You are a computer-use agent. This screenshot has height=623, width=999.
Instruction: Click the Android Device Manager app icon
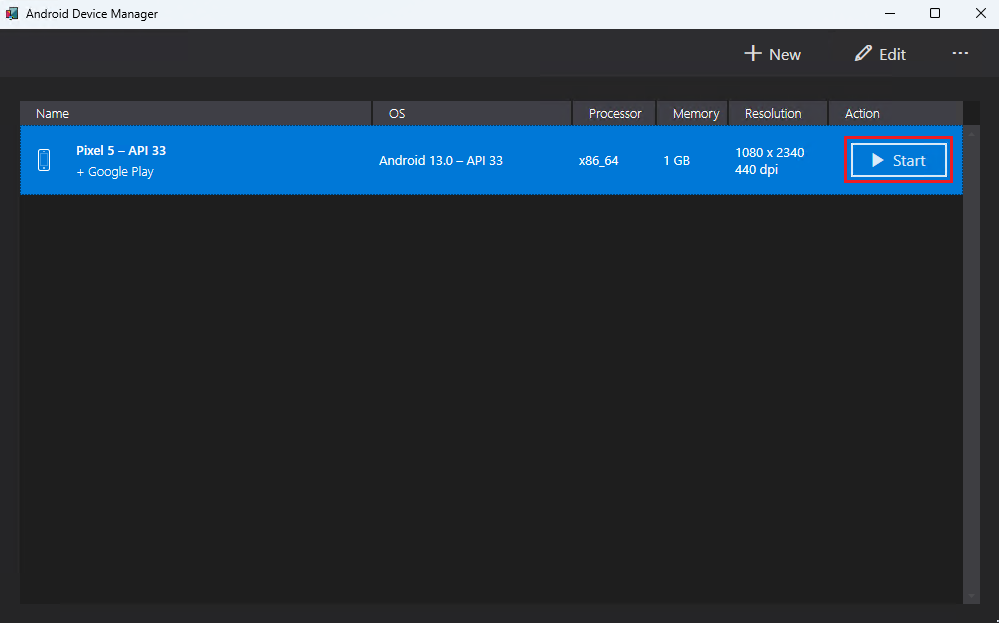click(12, 14)
